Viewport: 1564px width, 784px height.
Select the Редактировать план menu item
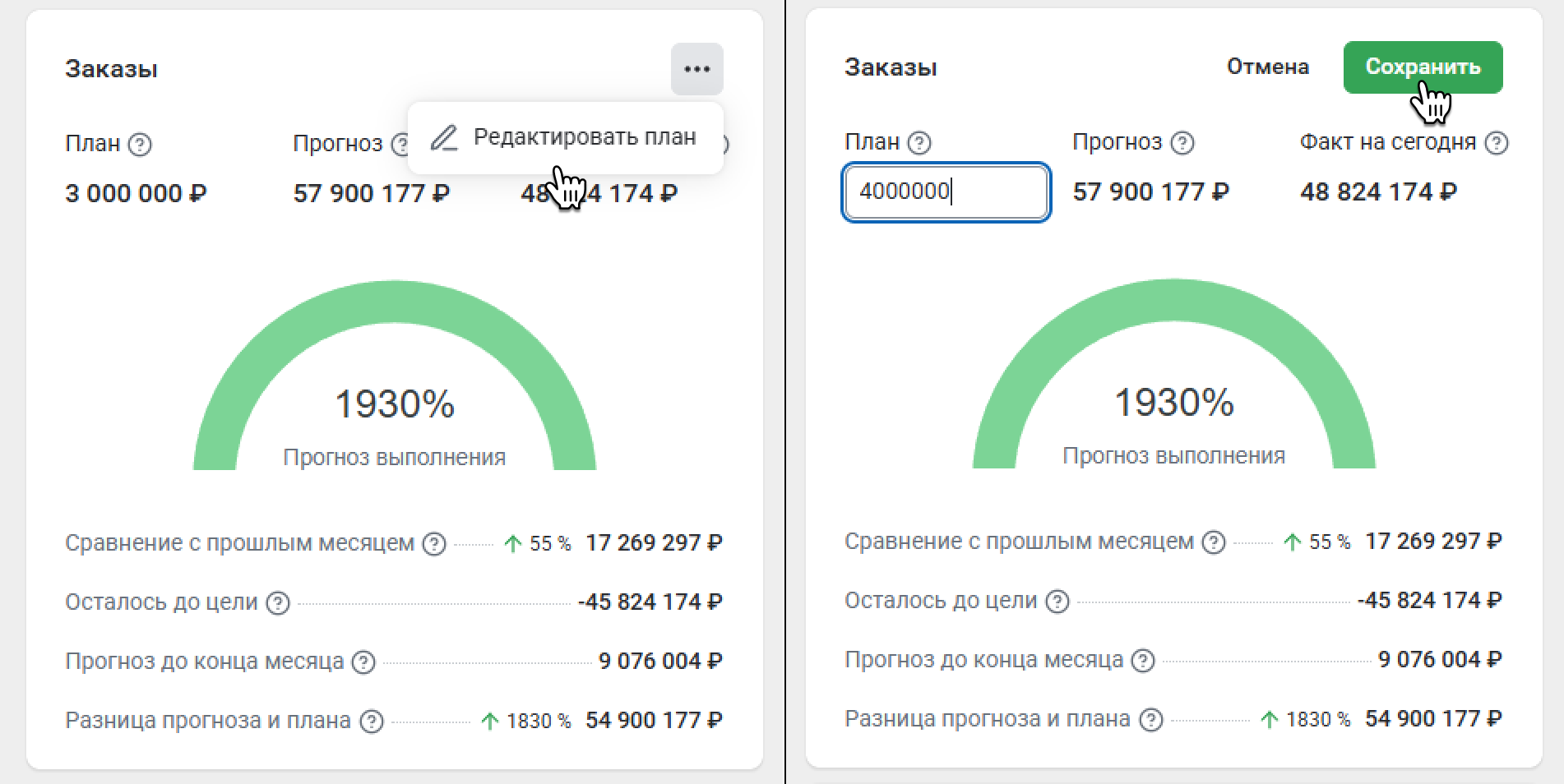click(584, 136)
